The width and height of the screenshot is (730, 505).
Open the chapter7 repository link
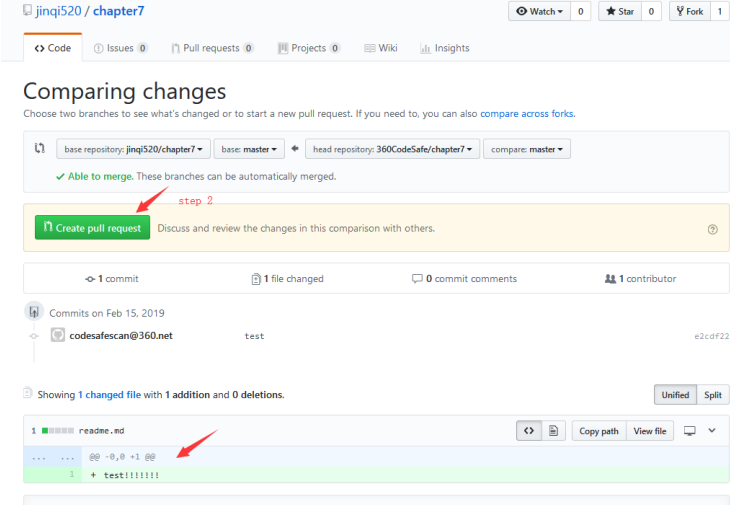click(119, 11)
